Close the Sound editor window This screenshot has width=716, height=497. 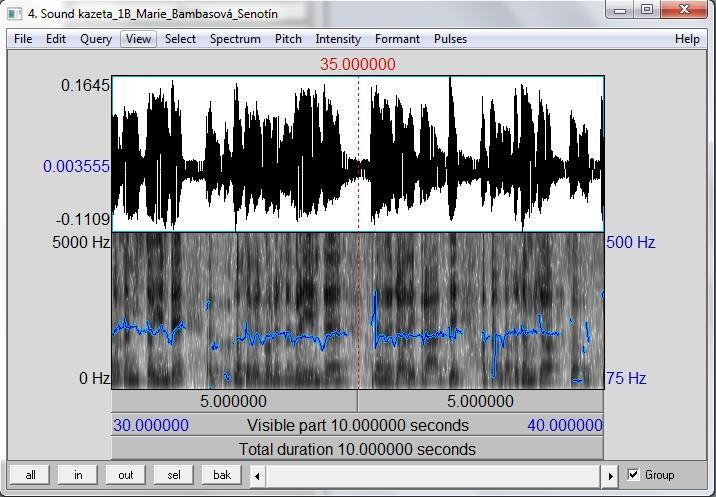[x=684, y=9]
